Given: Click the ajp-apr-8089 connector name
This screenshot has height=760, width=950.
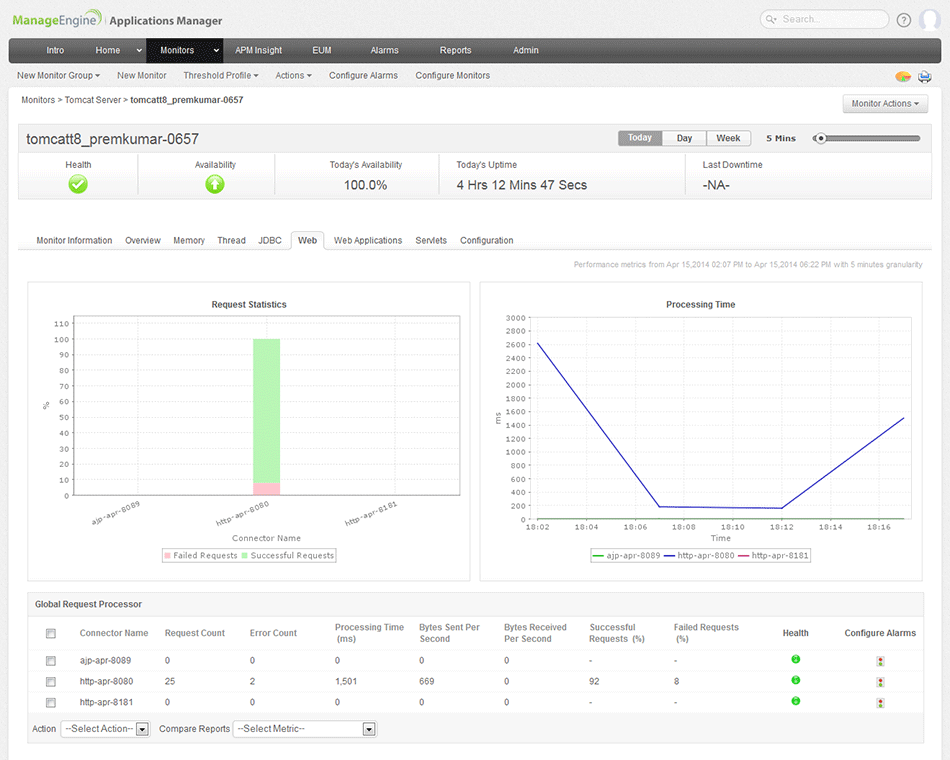Looking at the screenshot, I should coord(105,661).
